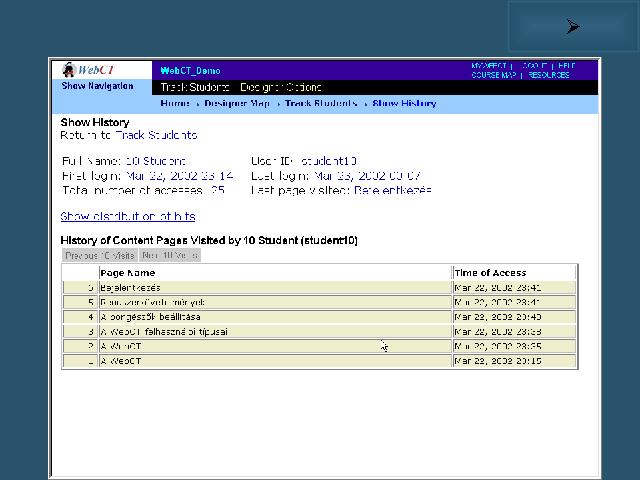Return to Track Students link

[156, 135]
